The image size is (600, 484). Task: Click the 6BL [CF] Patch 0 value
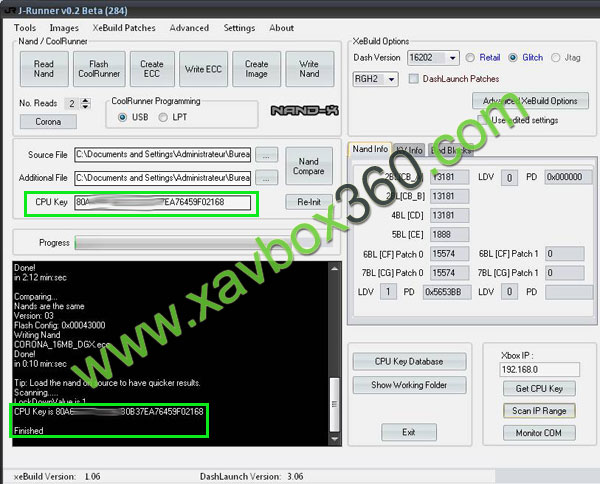[x=450, y=254]
